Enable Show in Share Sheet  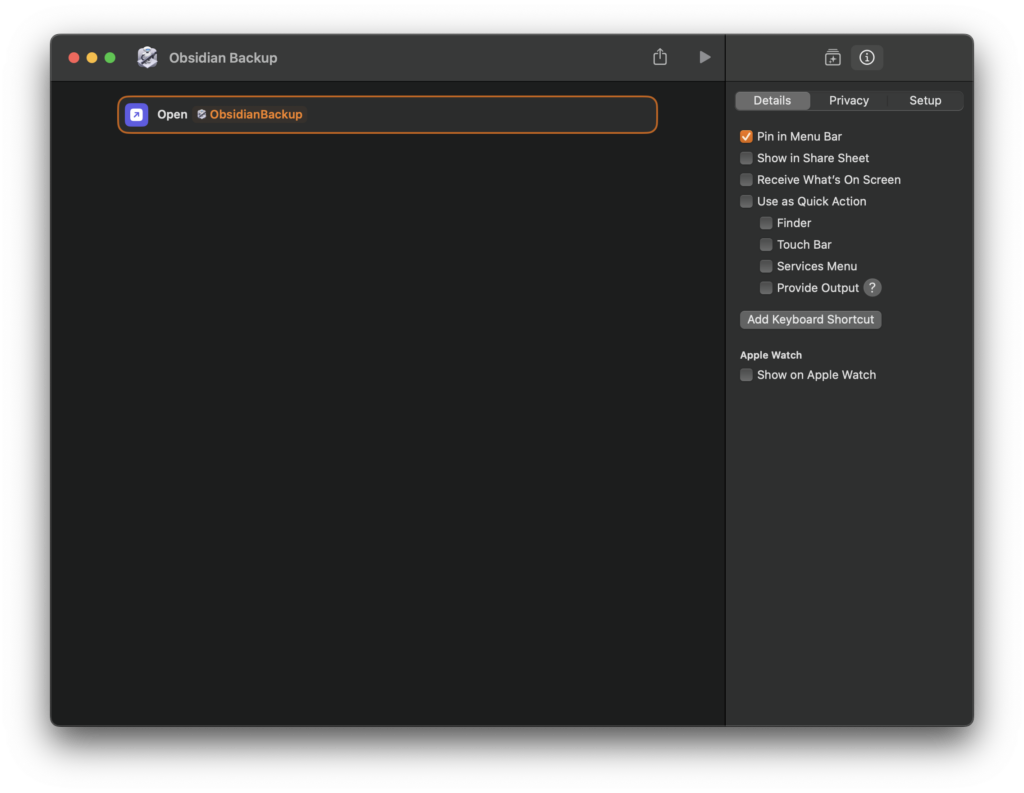pos(746,158)
